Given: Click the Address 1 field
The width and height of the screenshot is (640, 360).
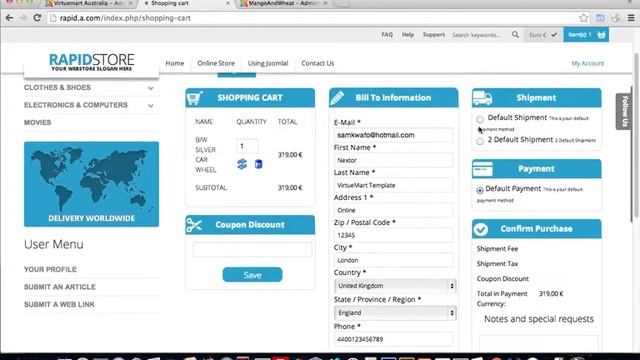Looking at the screenshot, I should click(x=393, y=210).
